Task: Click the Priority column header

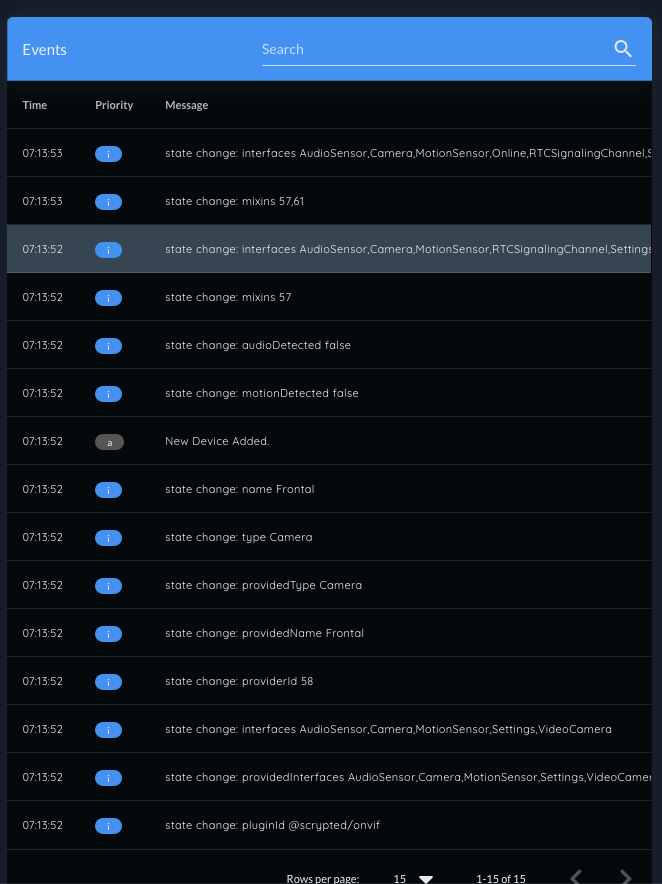Action: point(113,105)
